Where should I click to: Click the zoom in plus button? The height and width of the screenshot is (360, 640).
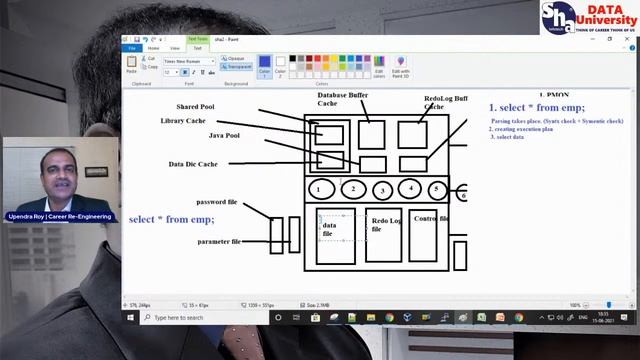click(x=631, y=305)
